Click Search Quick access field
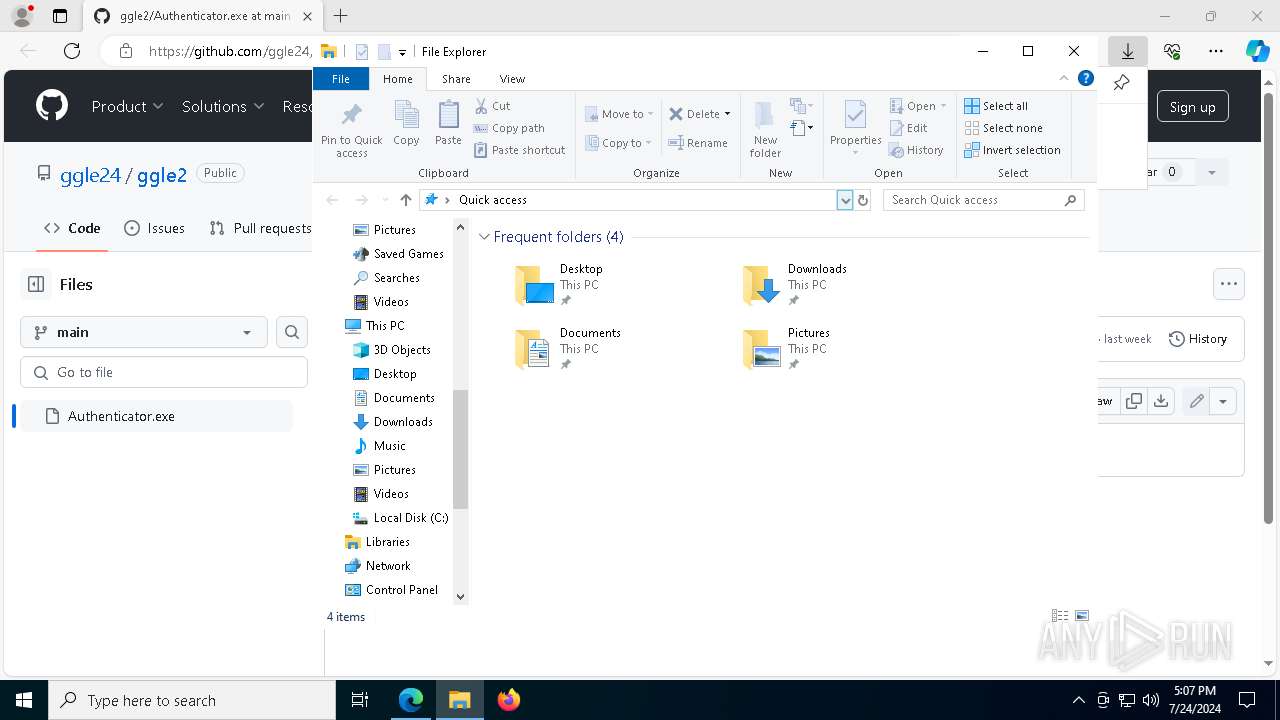Viewport: 1280px width, 720px height. click(x=983, y=200)
